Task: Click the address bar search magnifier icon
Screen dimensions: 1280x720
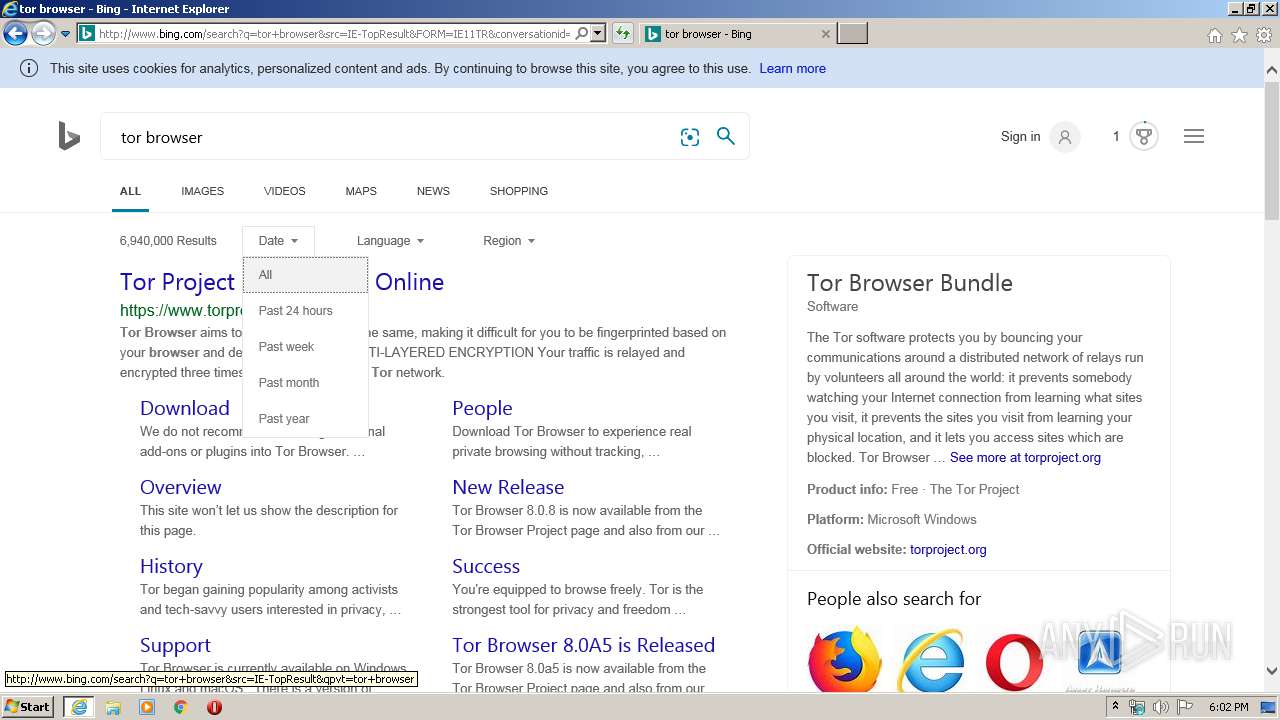Action: [x=582, y=34]
